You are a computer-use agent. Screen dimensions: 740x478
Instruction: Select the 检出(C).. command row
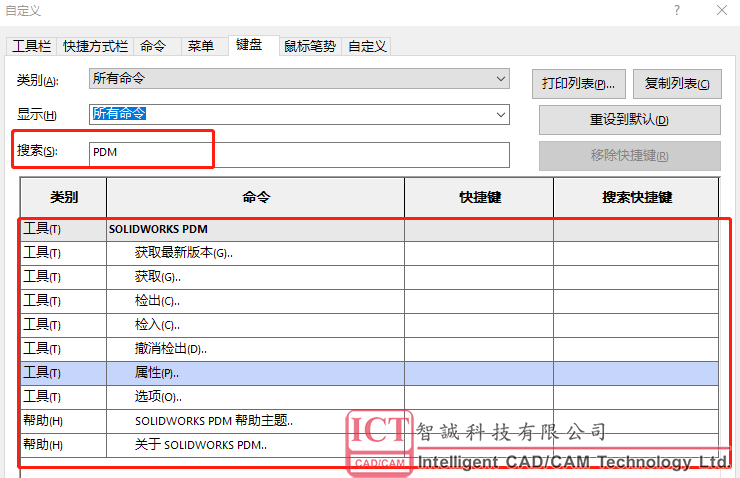pyautogui.click(x=370, y=302)
